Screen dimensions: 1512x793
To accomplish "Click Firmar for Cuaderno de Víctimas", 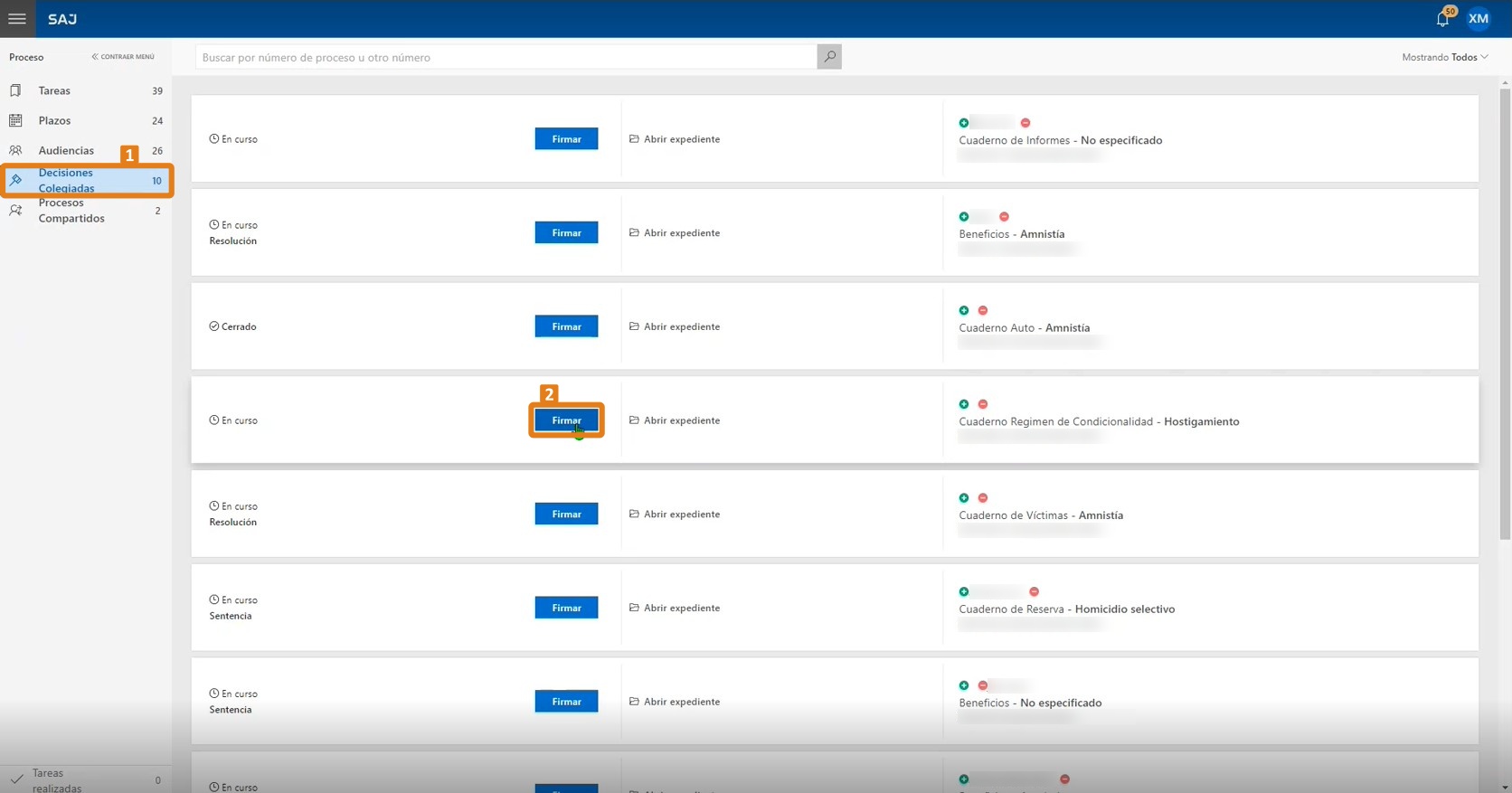I will [x=566, y=514].
